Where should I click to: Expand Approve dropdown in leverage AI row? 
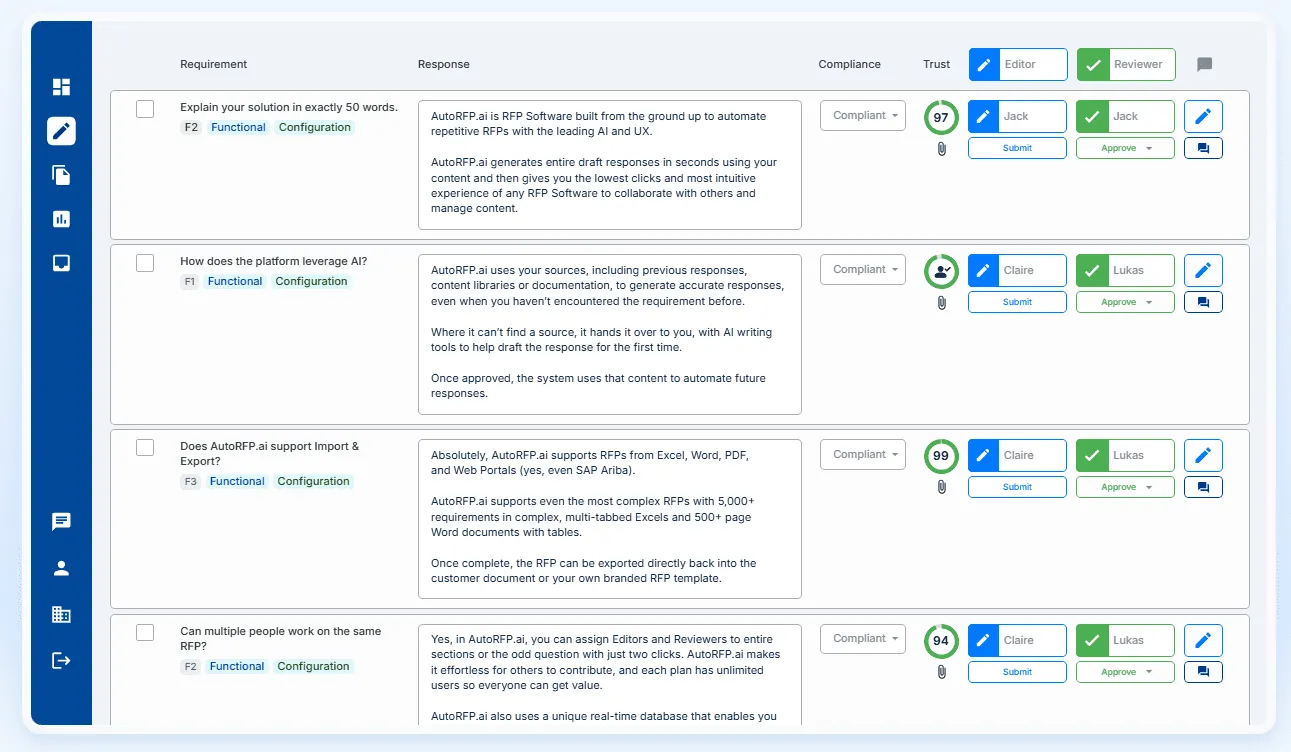click(x=1126, y=302)
